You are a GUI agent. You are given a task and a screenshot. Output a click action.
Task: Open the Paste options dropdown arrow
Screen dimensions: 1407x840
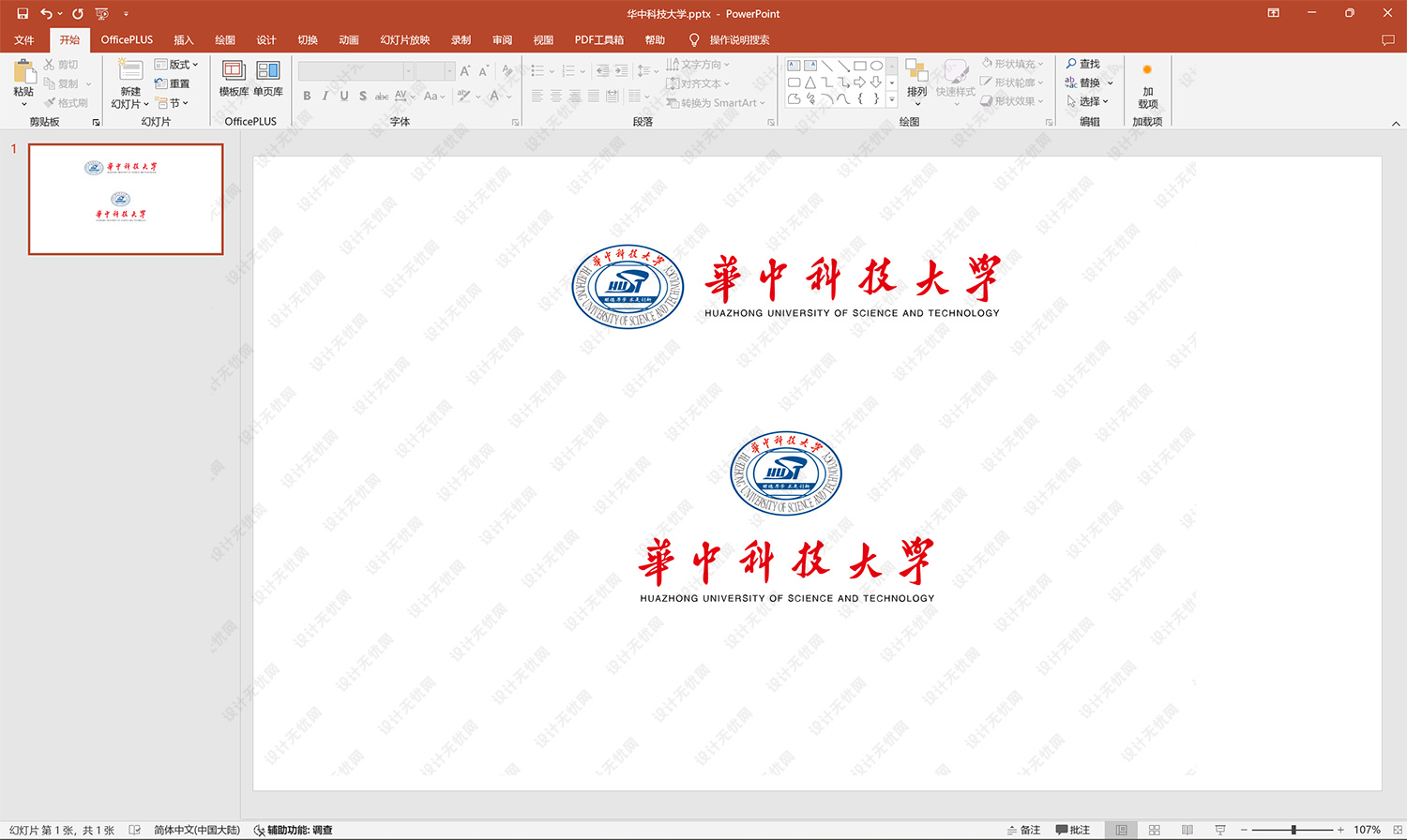point(23,104)
